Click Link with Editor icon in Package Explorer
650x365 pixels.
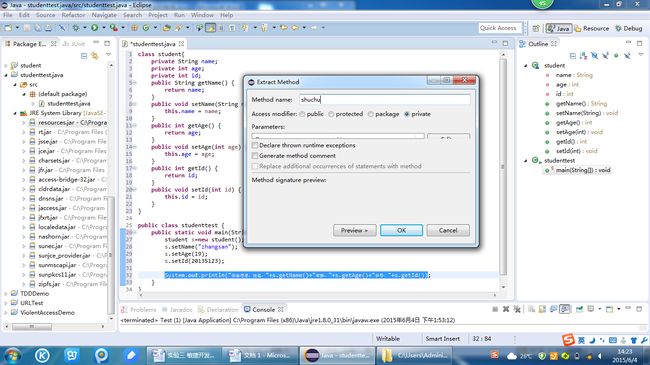(95, 55)
